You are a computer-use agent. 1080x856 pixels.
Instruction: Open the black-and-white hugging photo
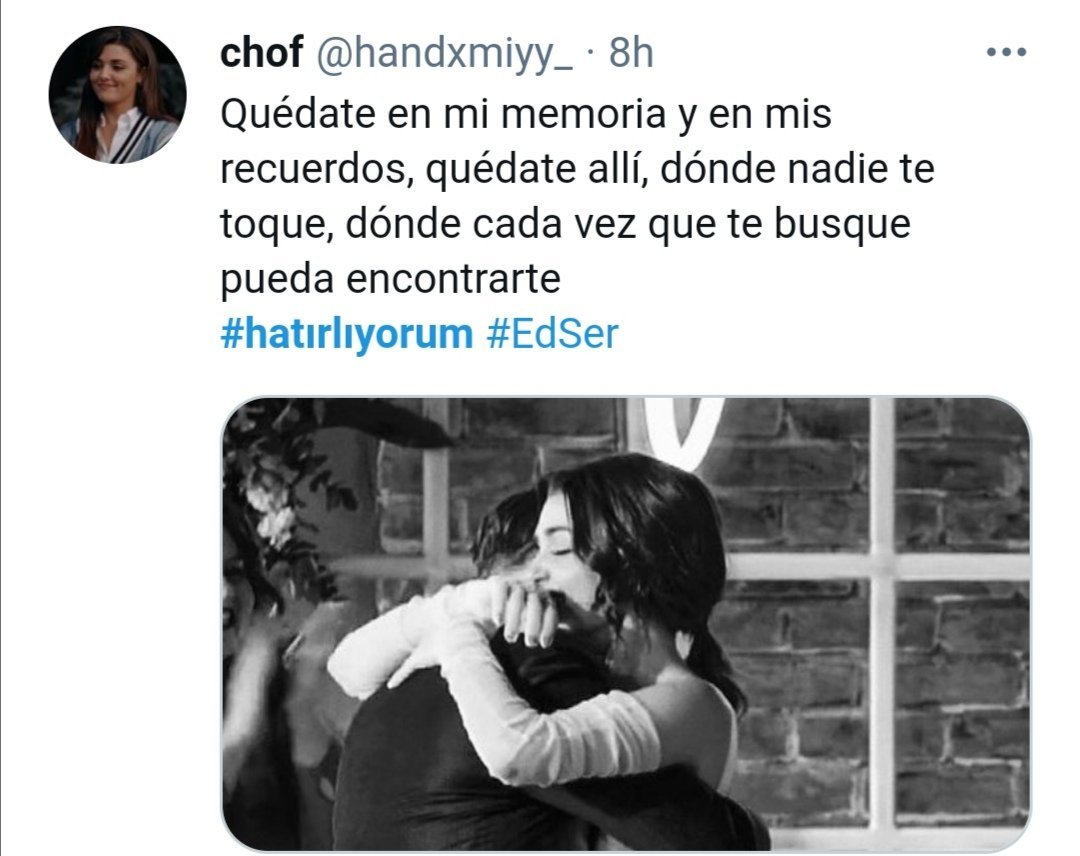coord(625,623)
